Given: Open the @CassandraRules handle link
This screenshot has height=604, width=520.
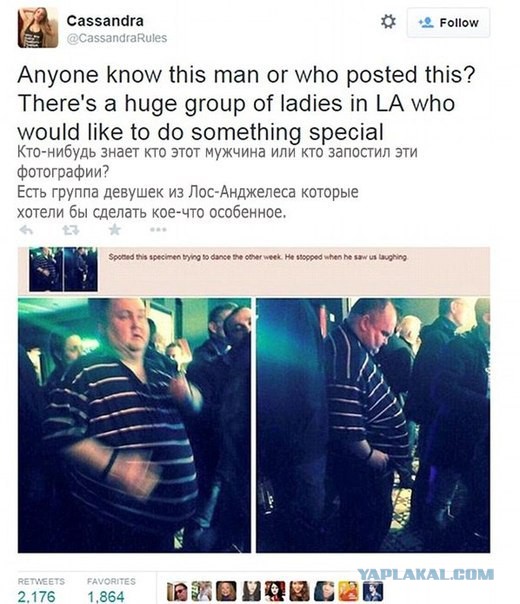Looking at the screenshot, I should [x=117, y=38].
